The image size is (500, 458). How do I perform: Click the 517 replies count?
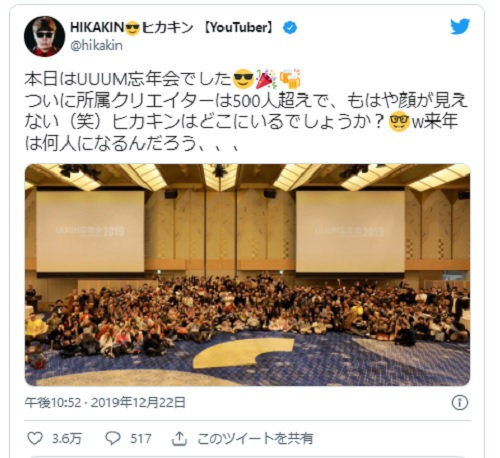141,438
